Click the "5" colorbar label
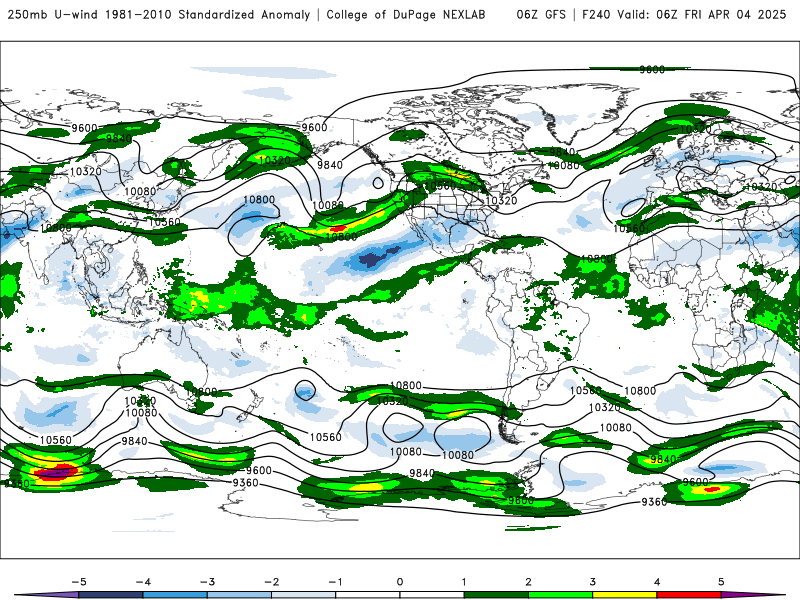 (721, 582)
